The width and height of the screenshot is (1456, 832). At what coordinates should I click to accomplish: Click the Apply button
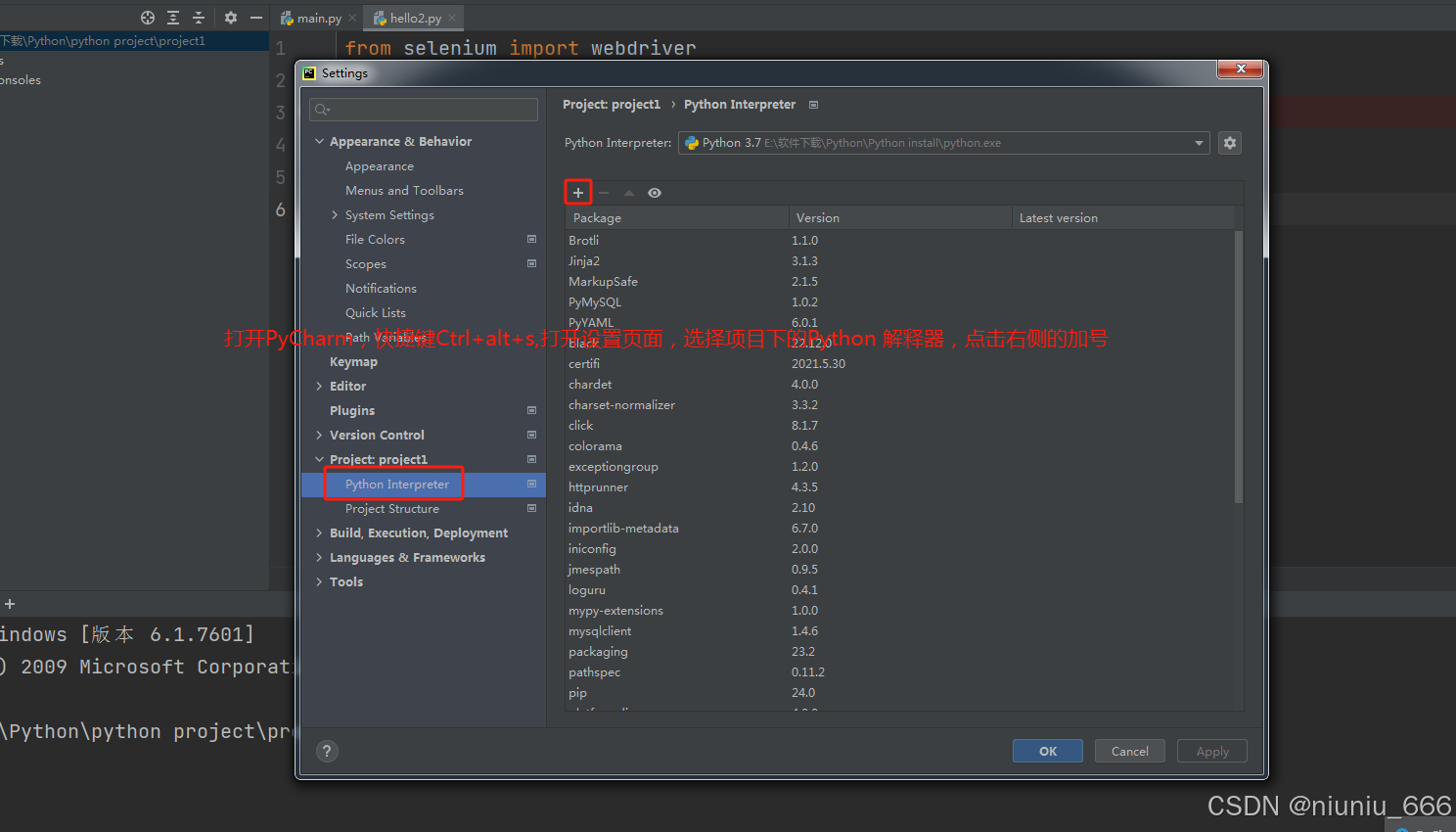pos(1212,751)
